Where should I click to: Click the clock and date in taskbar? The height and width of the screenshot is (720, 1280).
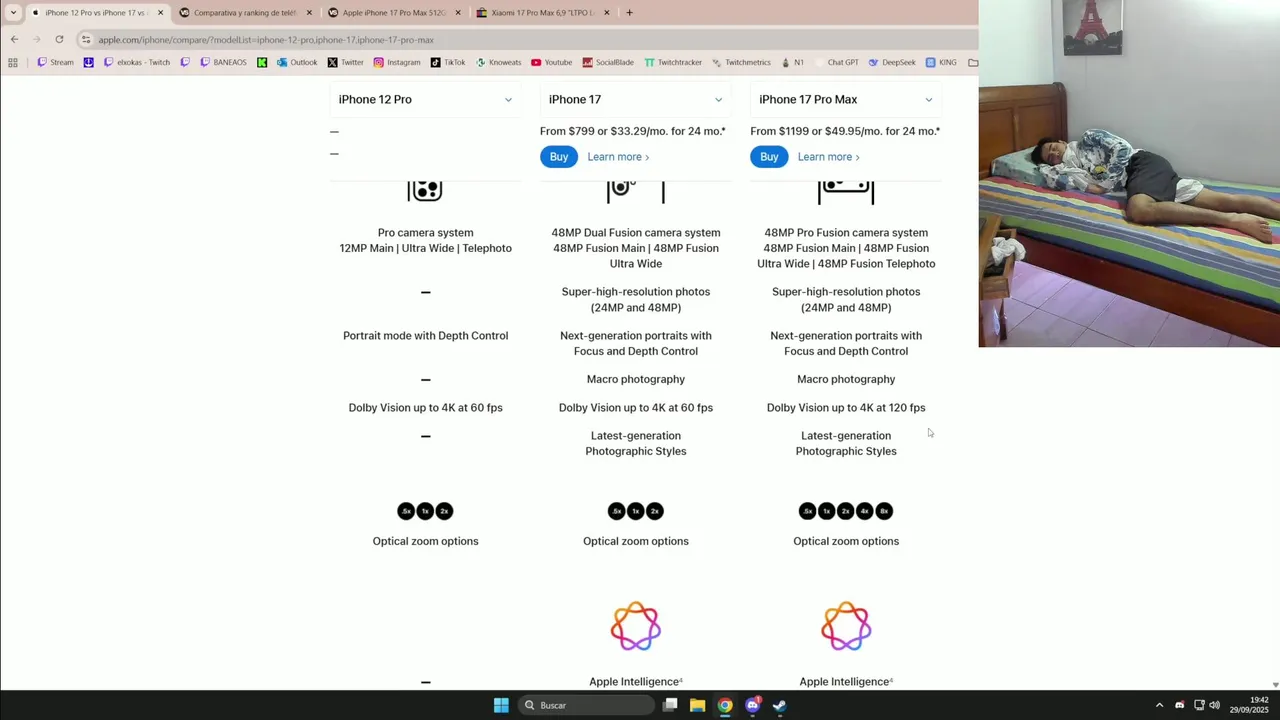(x=1249, y=705)
